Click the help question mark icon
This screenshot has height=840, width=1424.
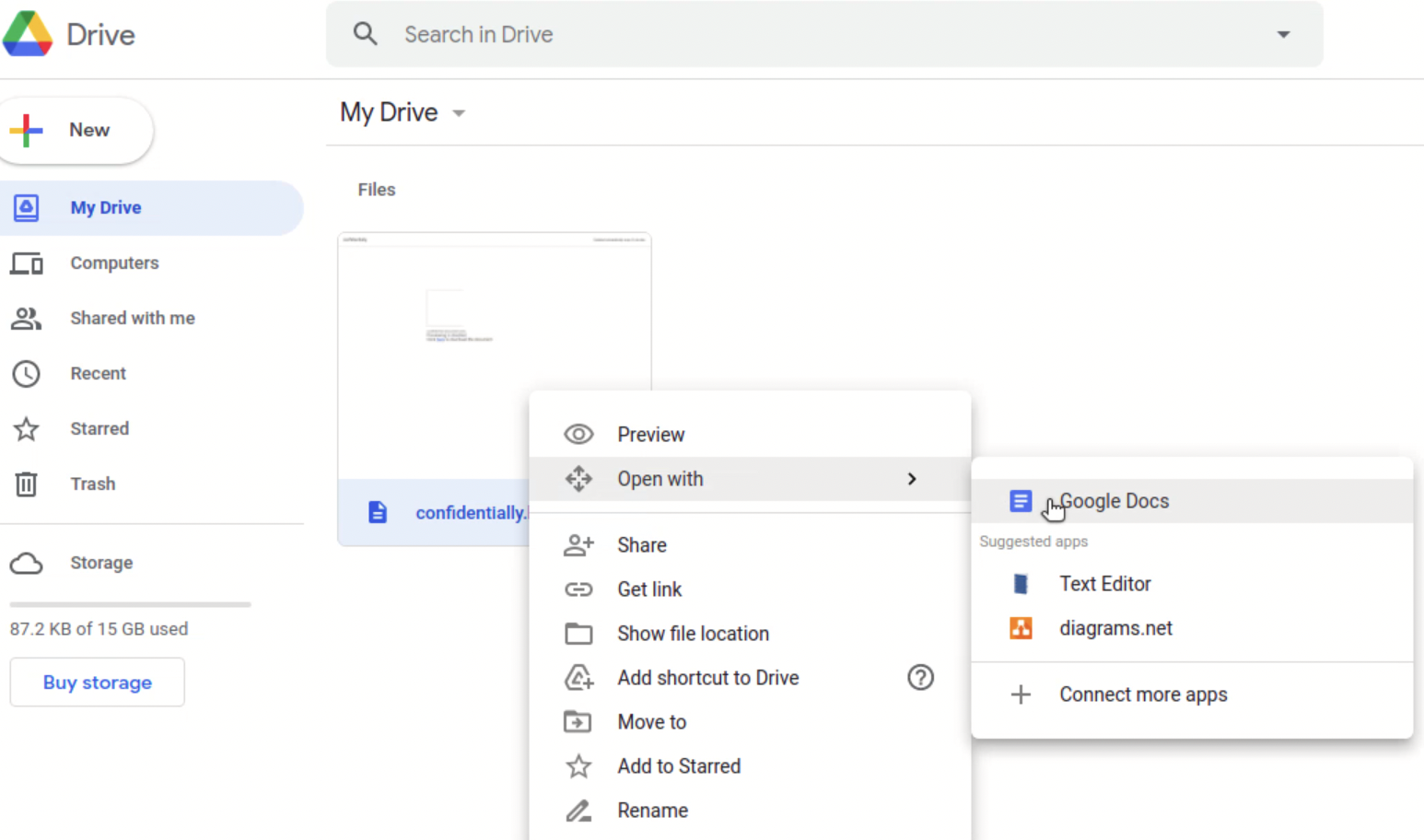tap(921, 678)
